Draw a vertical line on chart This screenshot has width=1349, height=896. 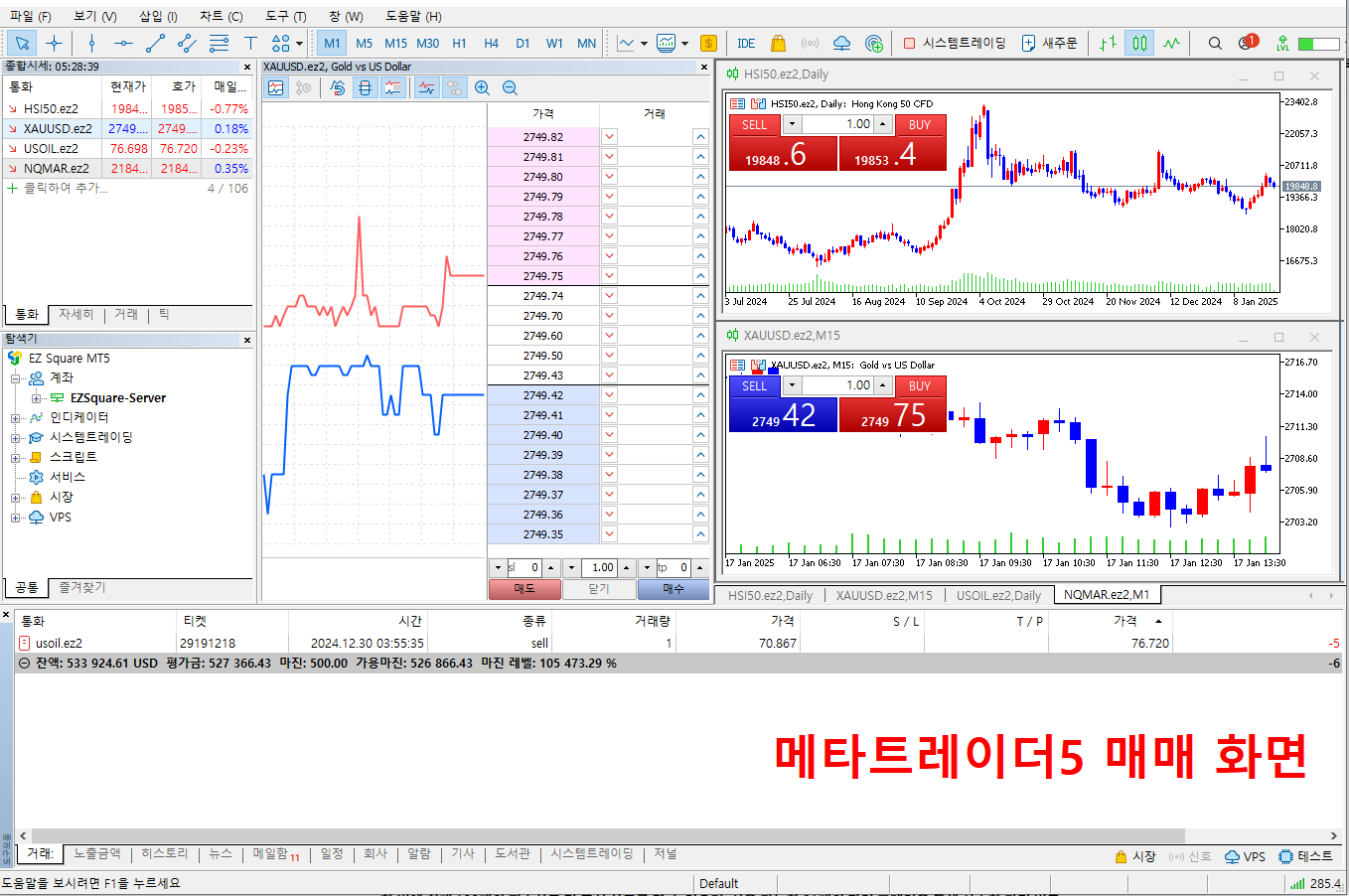point(91,43)
